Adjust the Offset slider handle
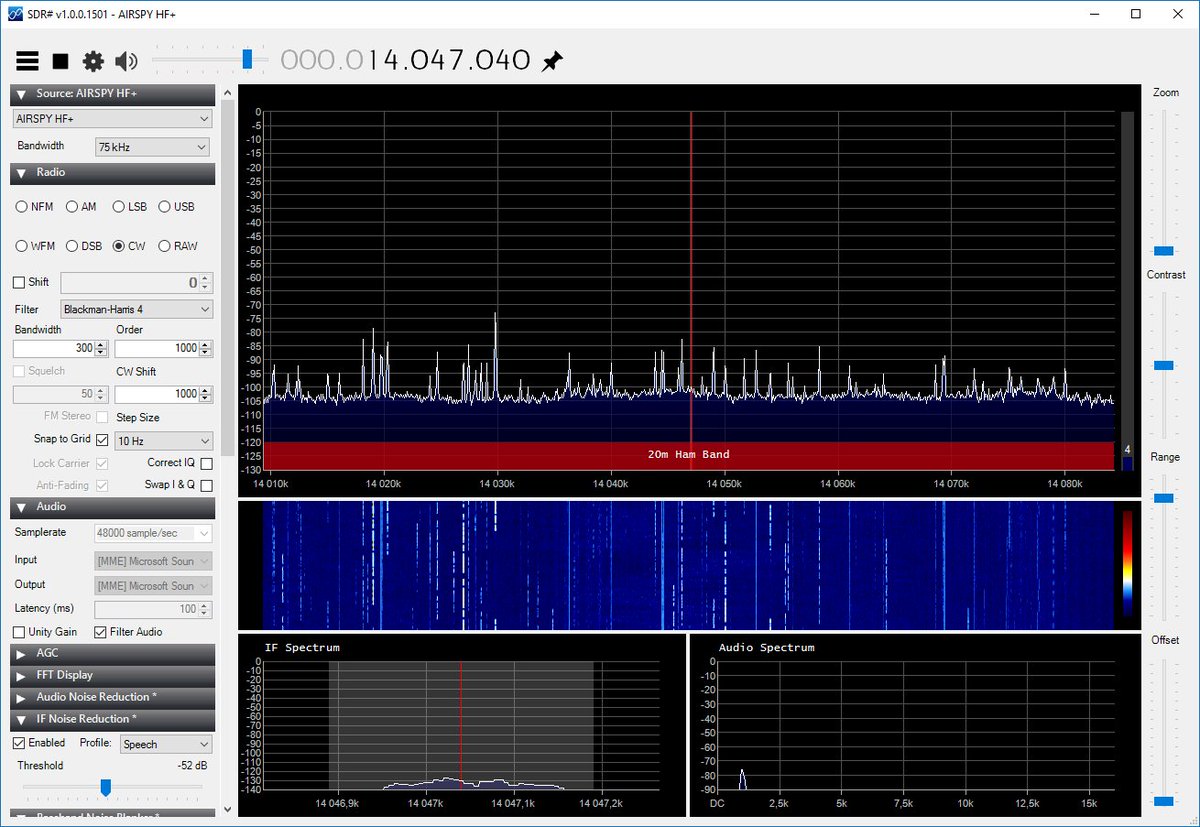Screen dimensions: 1200x827 point(1163,801)
